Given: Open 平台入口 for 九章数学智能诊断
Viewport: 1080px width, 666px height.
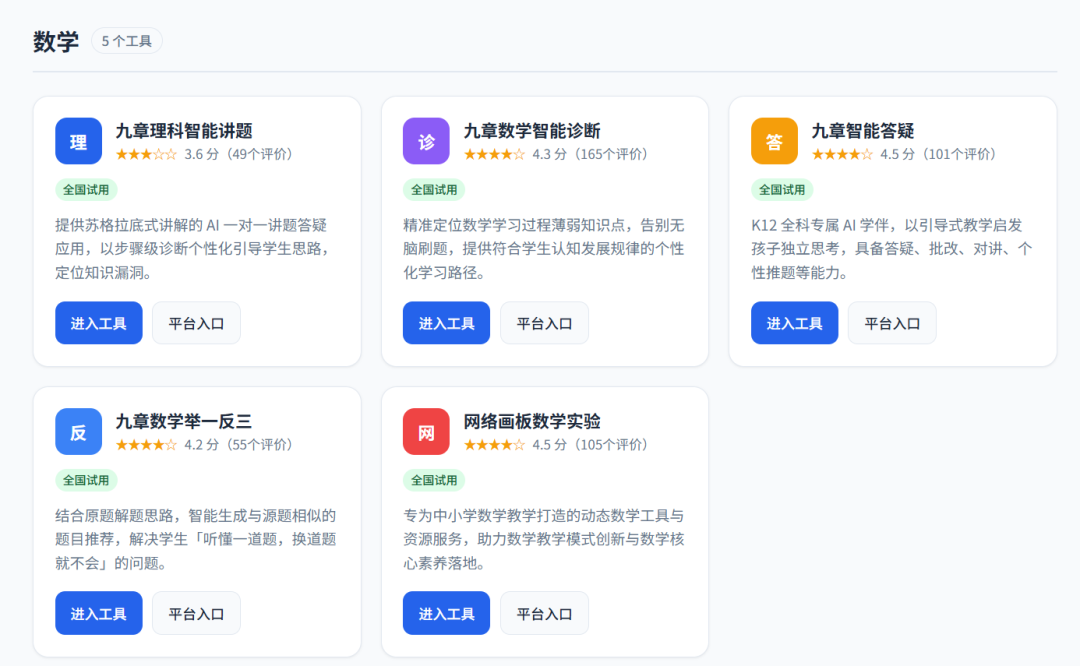Looking at the screenshot, I should (544, 323).
